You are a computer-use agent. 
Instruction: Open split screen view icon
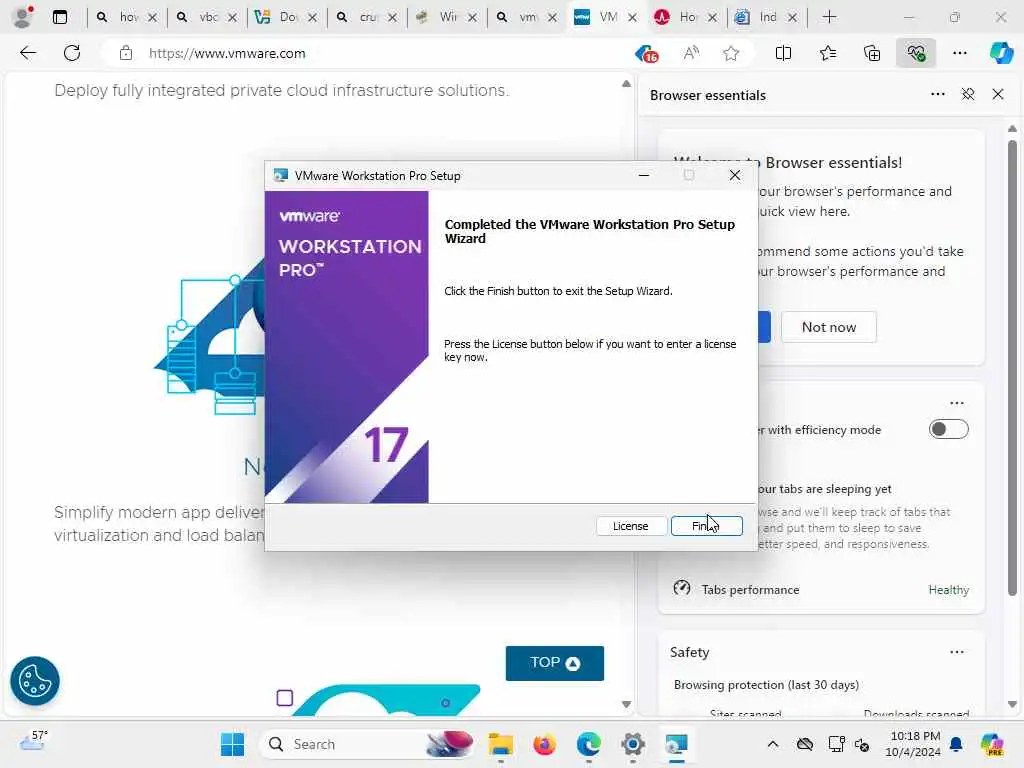(x=783, y=53)
